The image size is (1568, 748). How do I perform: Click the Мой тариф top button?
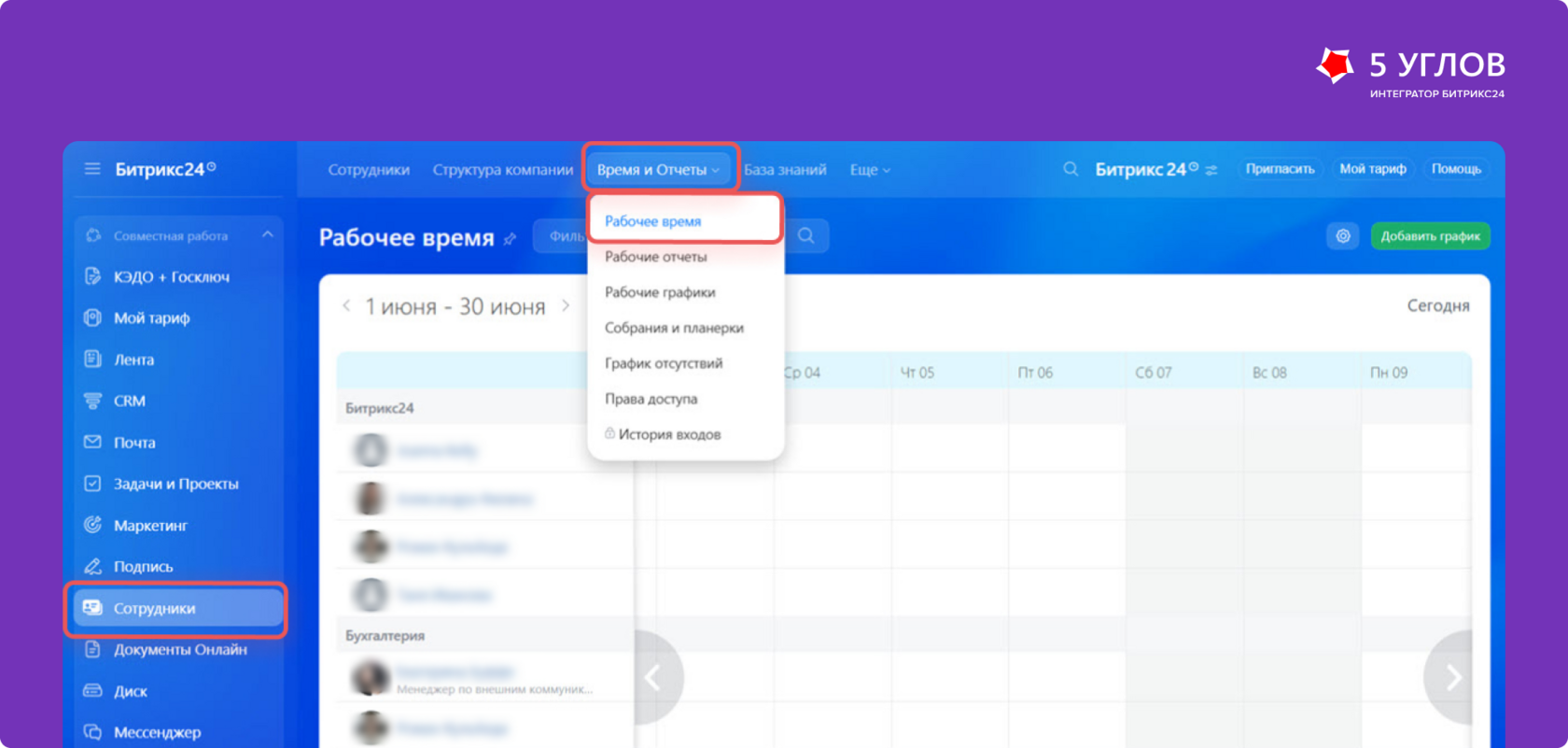pos(1373,169)
